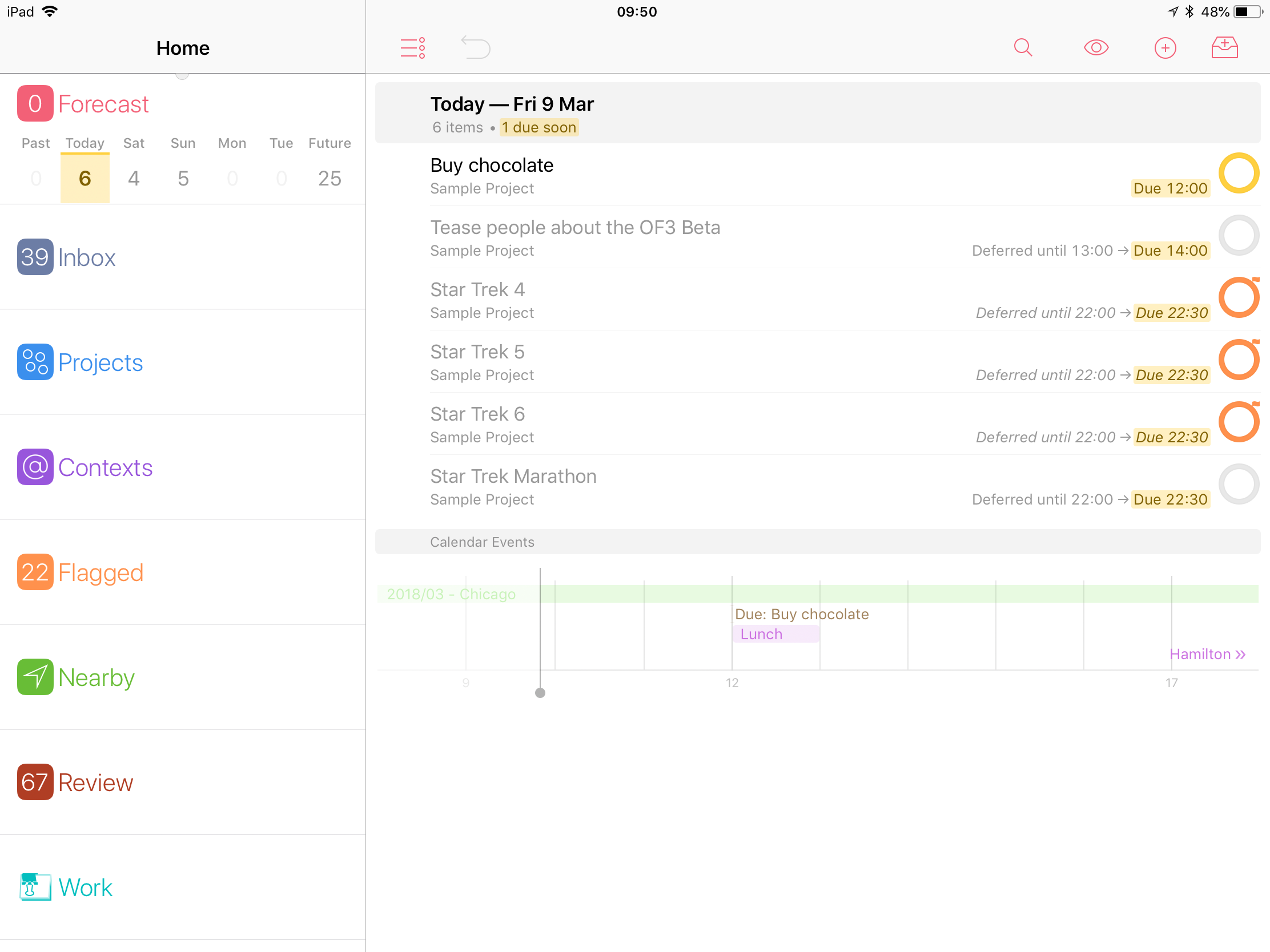
Task: Tap the current time marker handle
Action: pos(540,693)
